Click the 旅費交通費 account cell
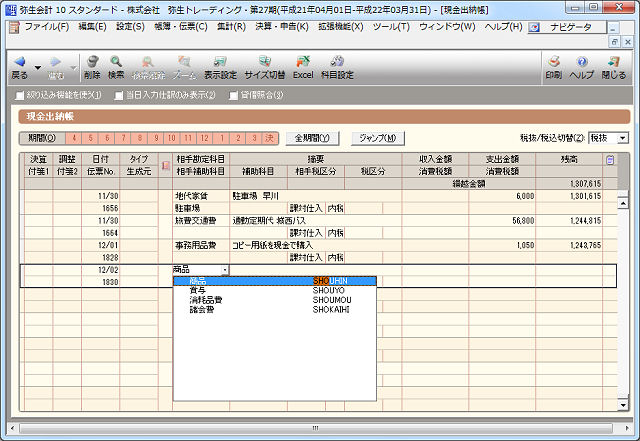This screenshot has width=640, height=441. [x=200, y=220]
